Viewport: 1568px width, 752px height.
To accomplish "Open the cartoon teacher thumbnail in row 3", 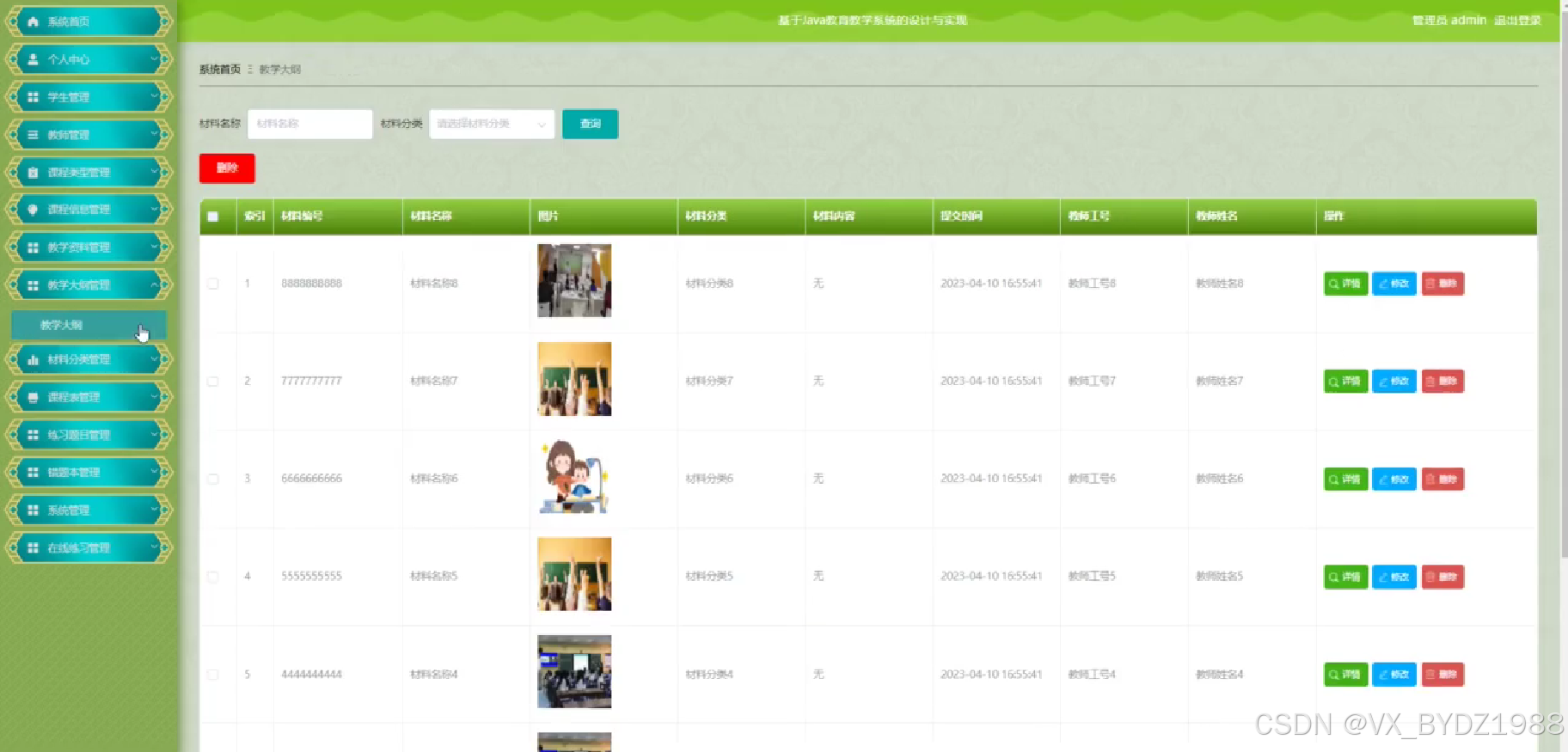I will pos(574,477).
